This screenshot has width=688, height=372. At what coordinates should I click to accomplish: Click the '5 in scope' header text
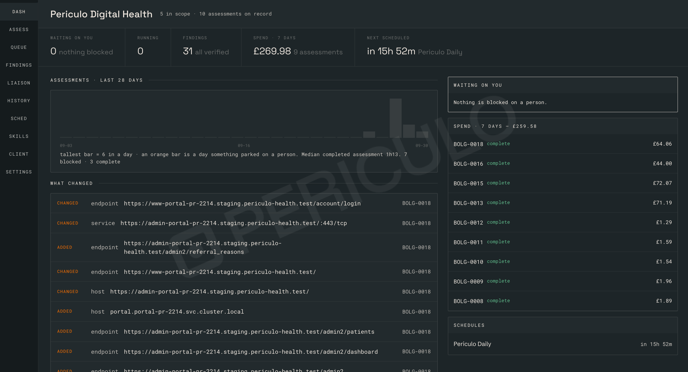coord(175,14)
